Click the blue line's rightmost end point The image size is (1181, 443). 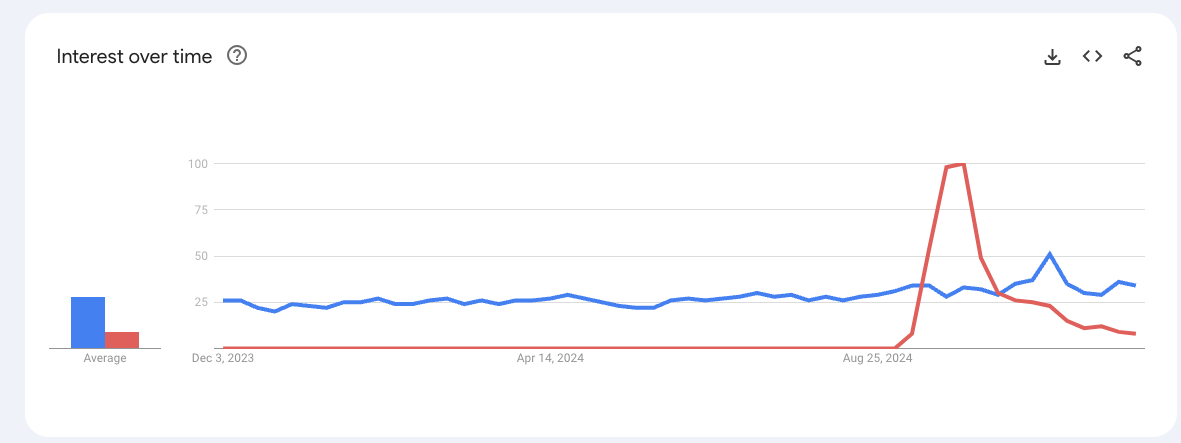(1135, 285)
